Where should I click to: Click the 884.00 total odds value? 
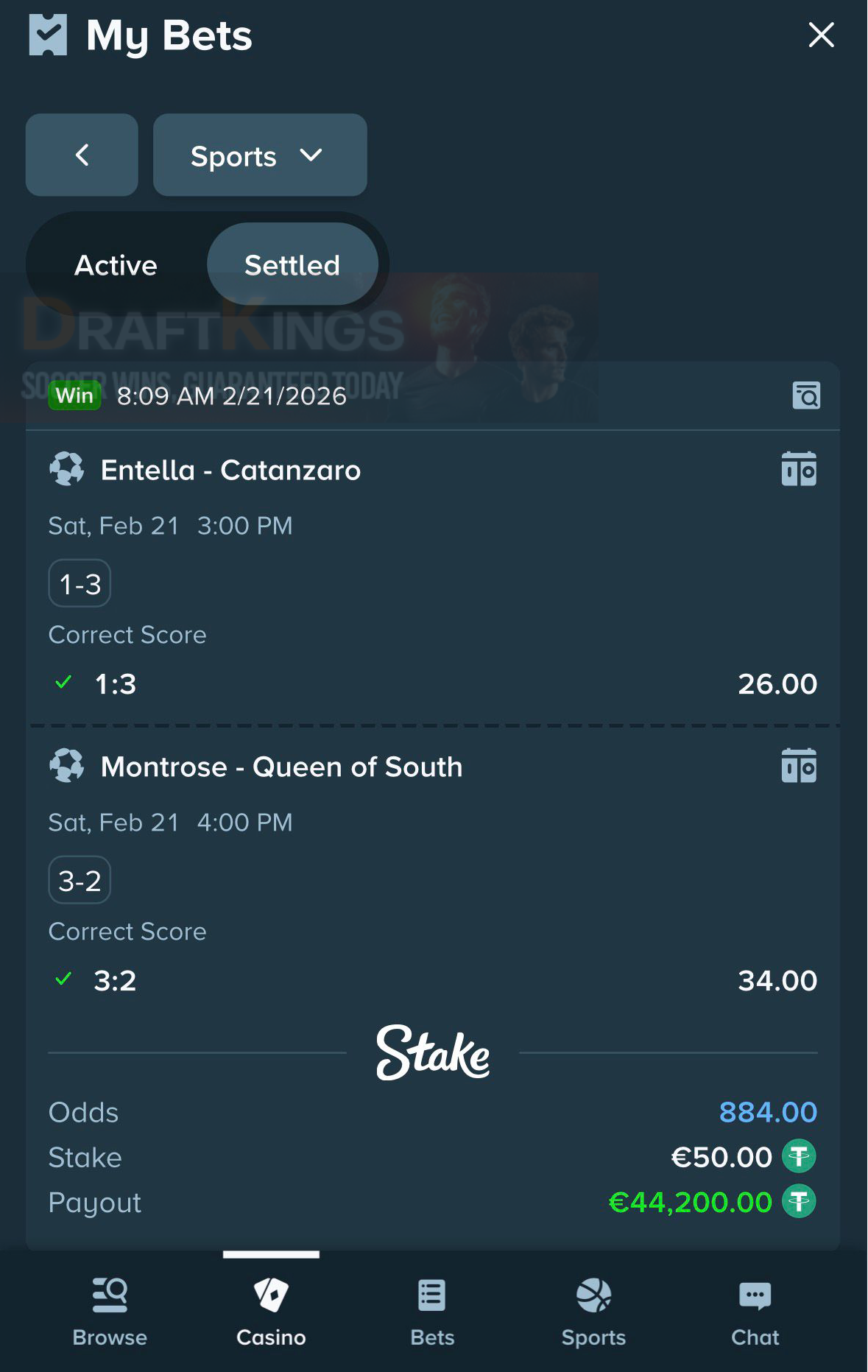click(767, 1112)
